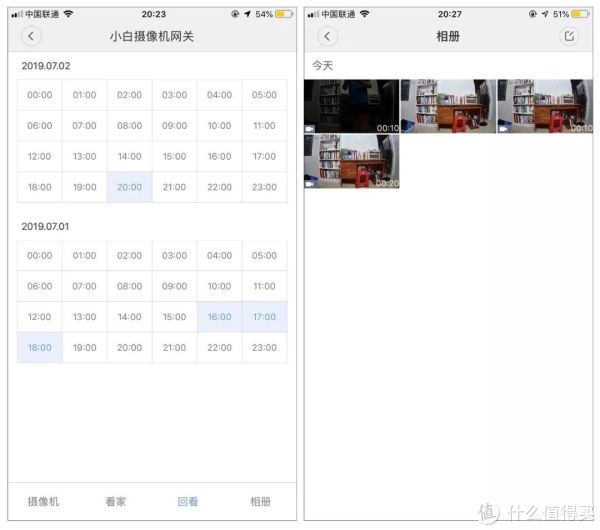Switch to the 看家 tab
This screenshot has width=600, height=530.
point(116,501)
